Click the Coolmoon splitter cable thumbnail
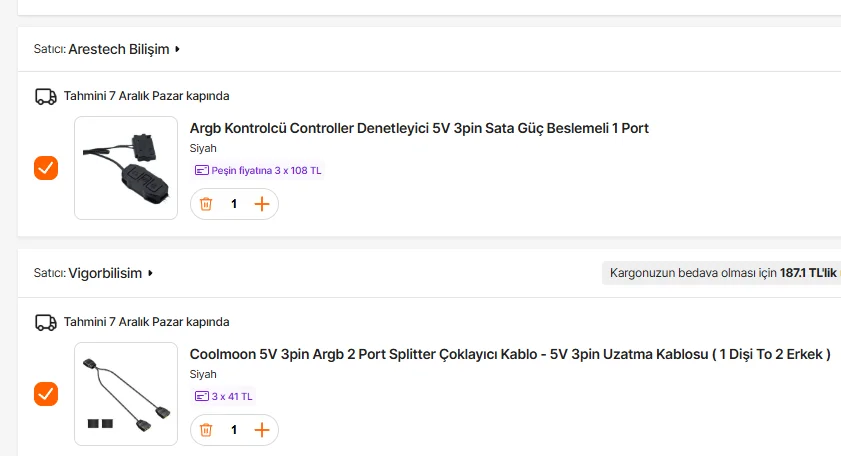 point(126,394)
